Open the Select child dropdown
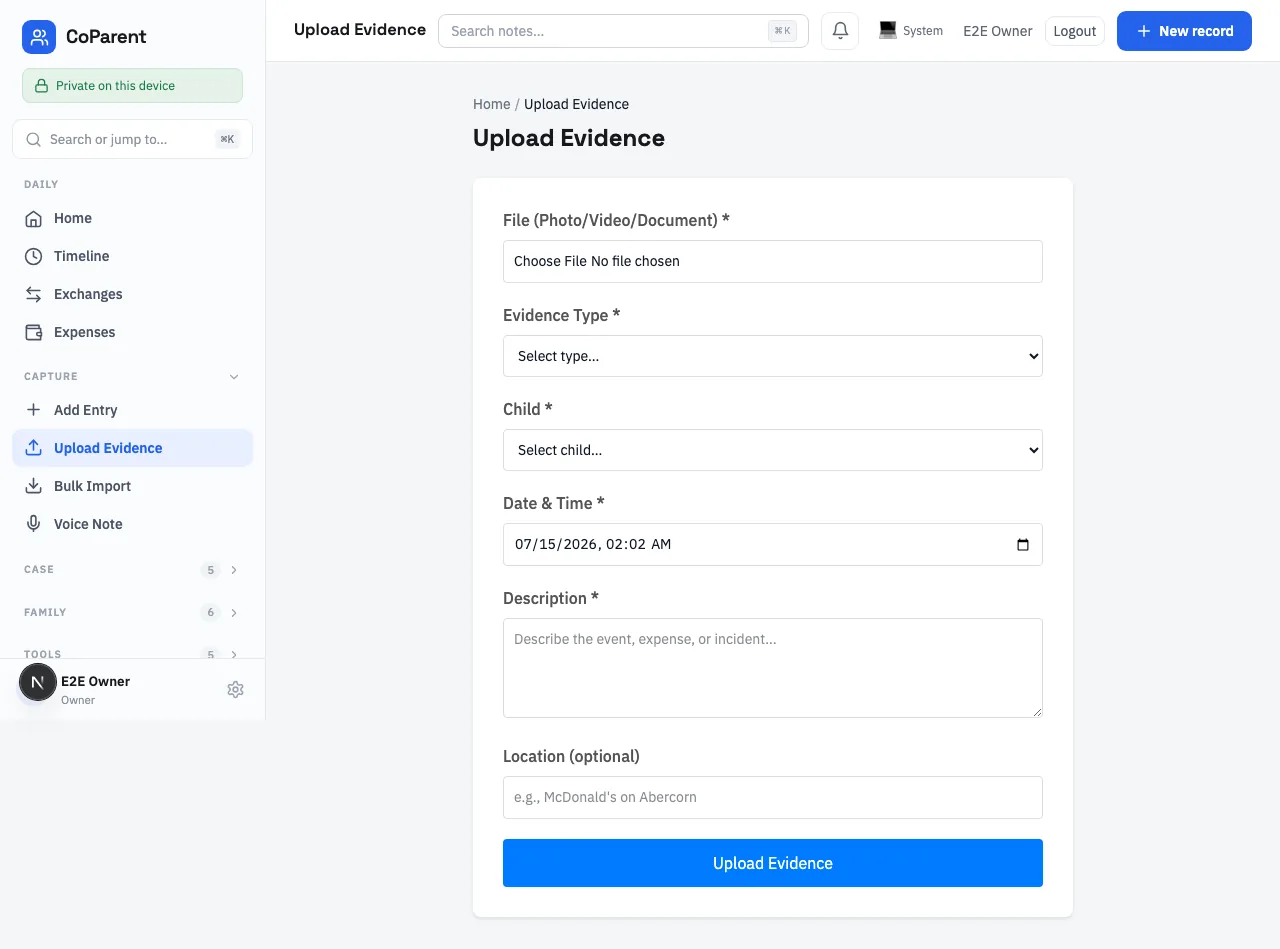 tap(773, 450)
